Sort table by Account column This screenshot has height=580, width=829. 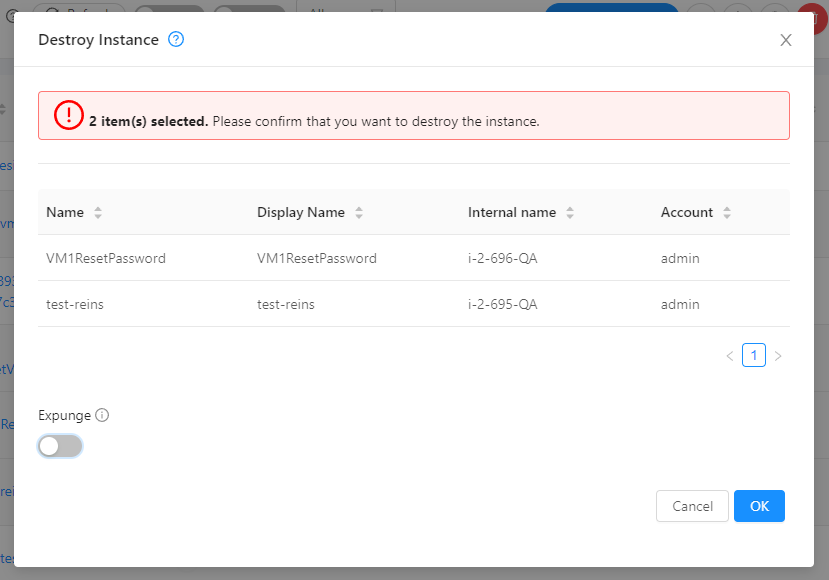click(727, 213)
